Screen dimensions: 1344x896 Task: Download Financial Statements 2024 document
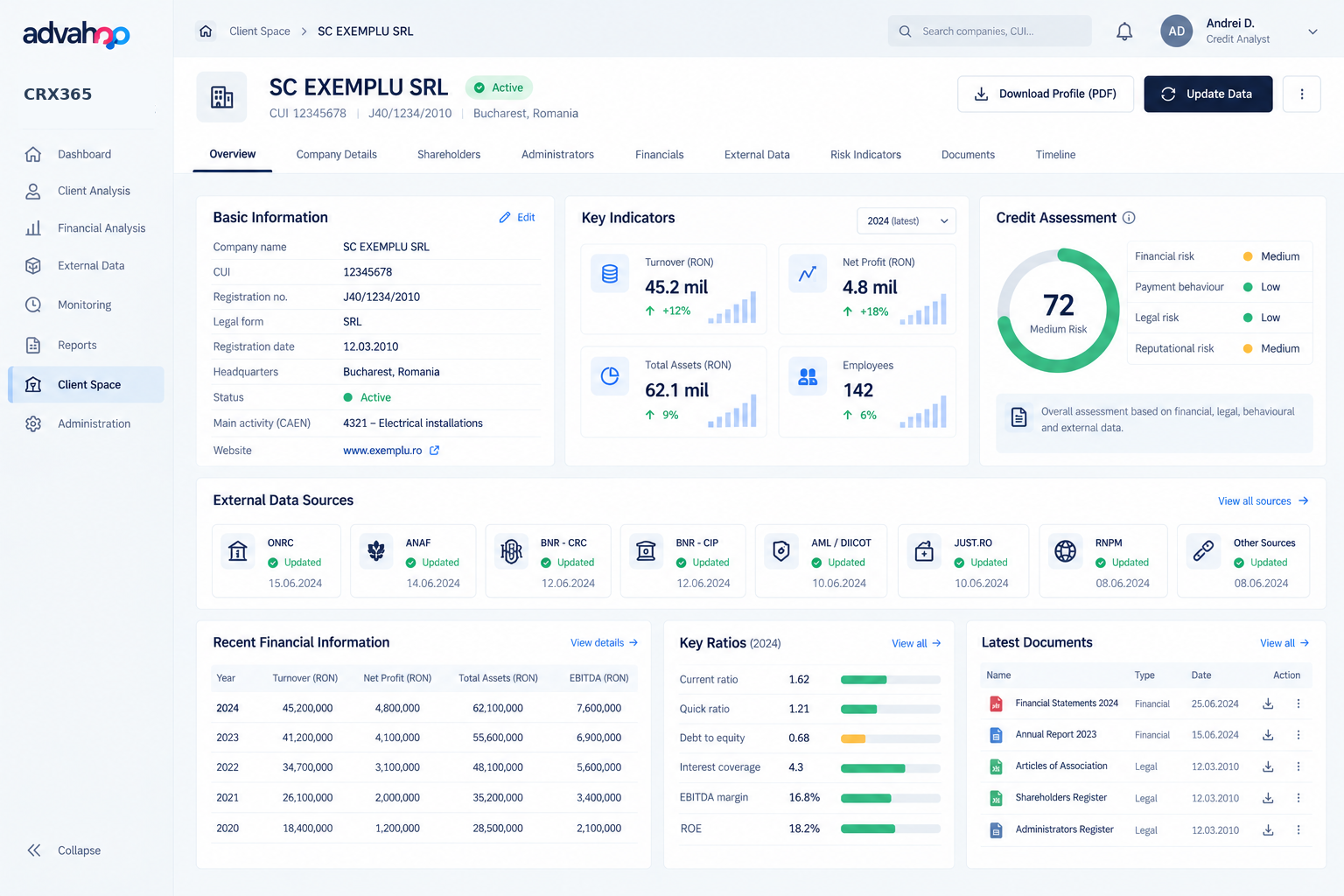tap(1268, 703)
